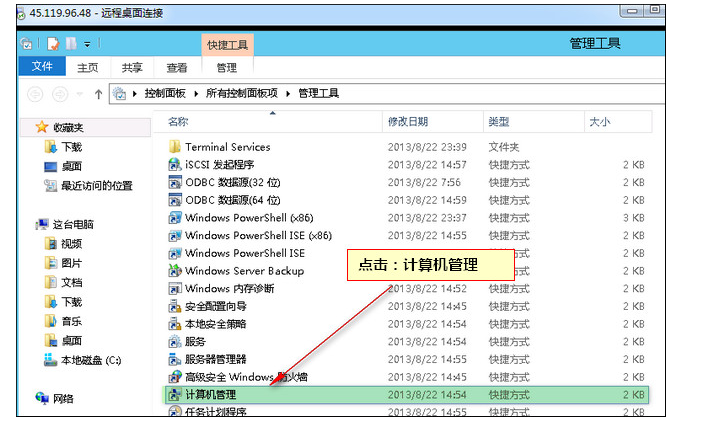Open Windows Server Backup shortcut
Viewport: 712px width, 437px height.
click(x=244, y=271)
